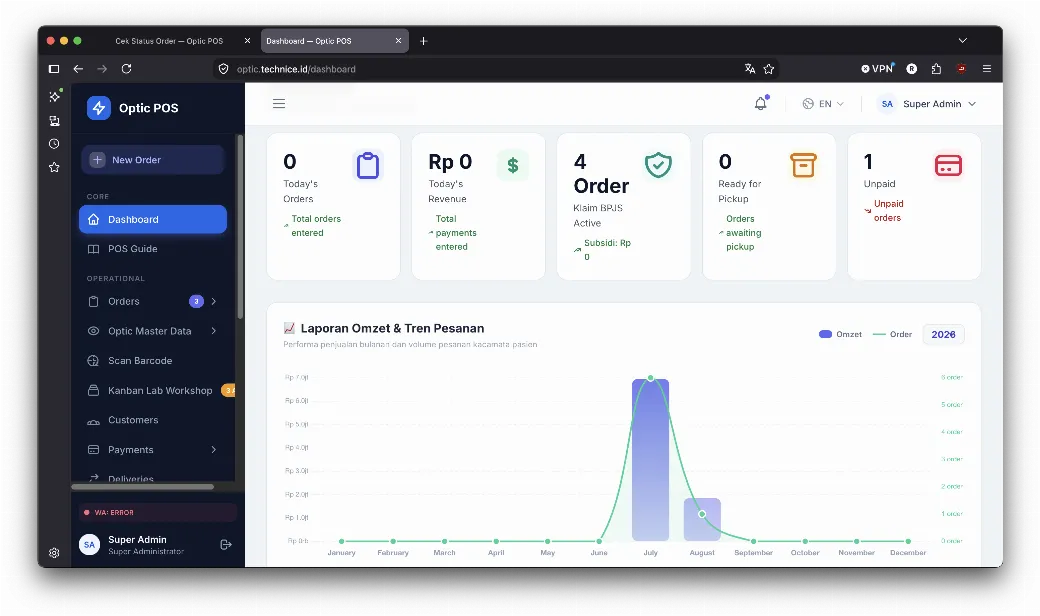1040x616 pixels.
Task: Click the BPJS shield check icon
Action: tap(658, 165)
